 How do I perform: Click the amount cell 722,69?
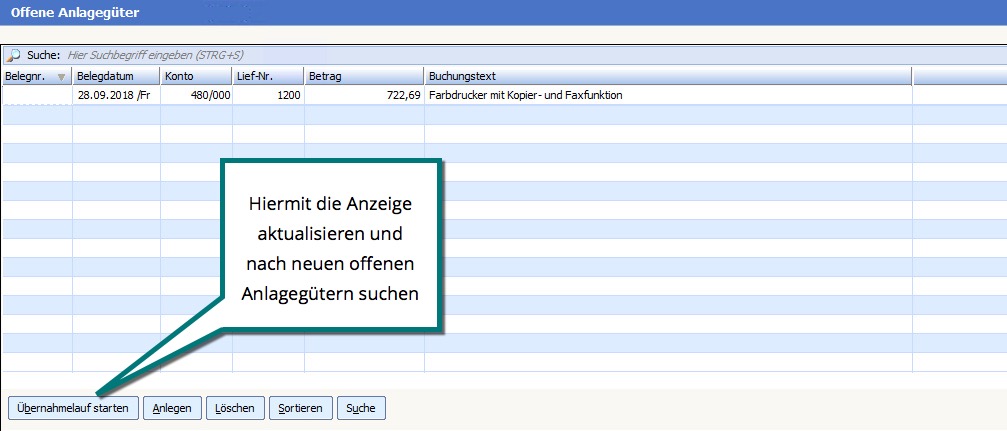tap(363, 95)
